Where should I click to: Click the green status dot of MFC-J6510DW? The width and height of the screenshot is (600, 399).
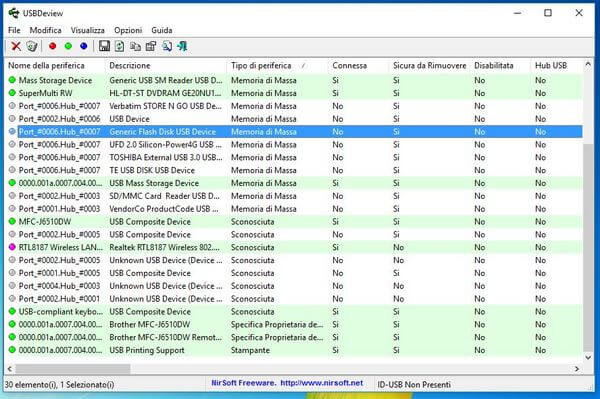12,221
